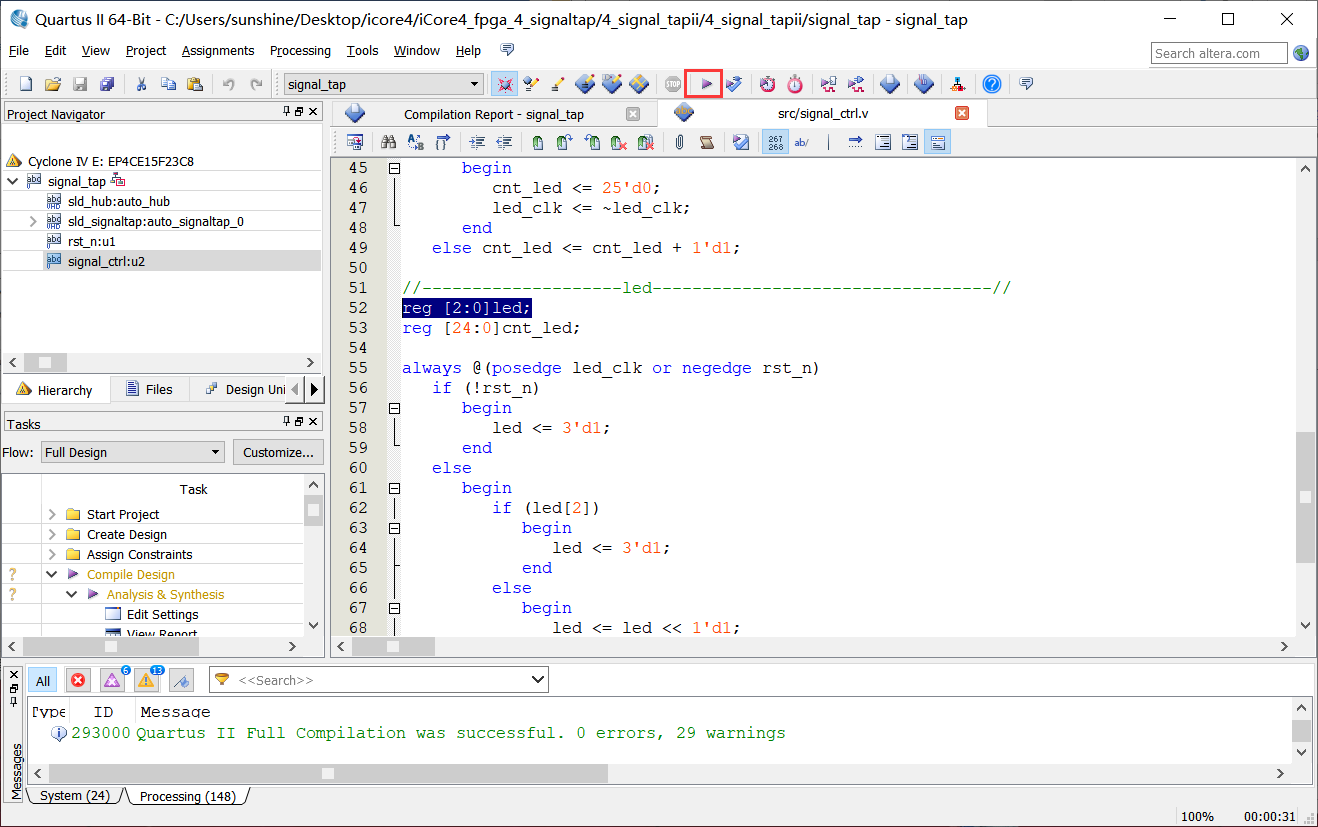Click the Customize... button

[279, 452]
